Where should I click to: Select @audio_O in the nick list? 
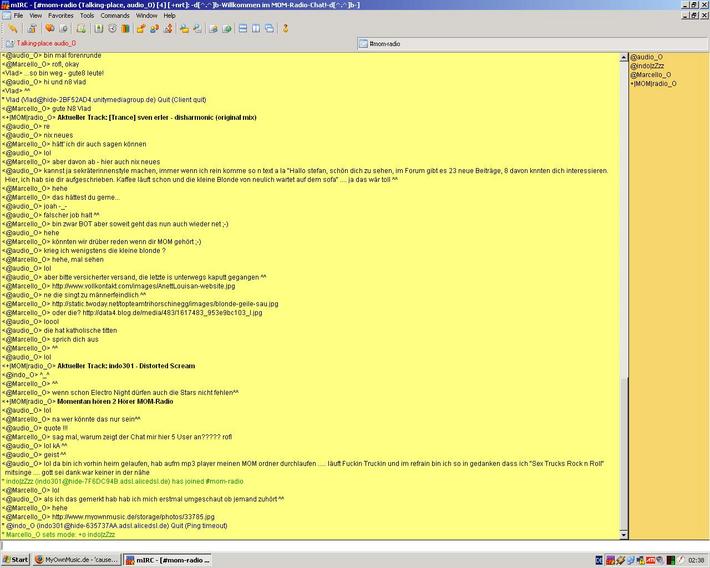(646, 57)
